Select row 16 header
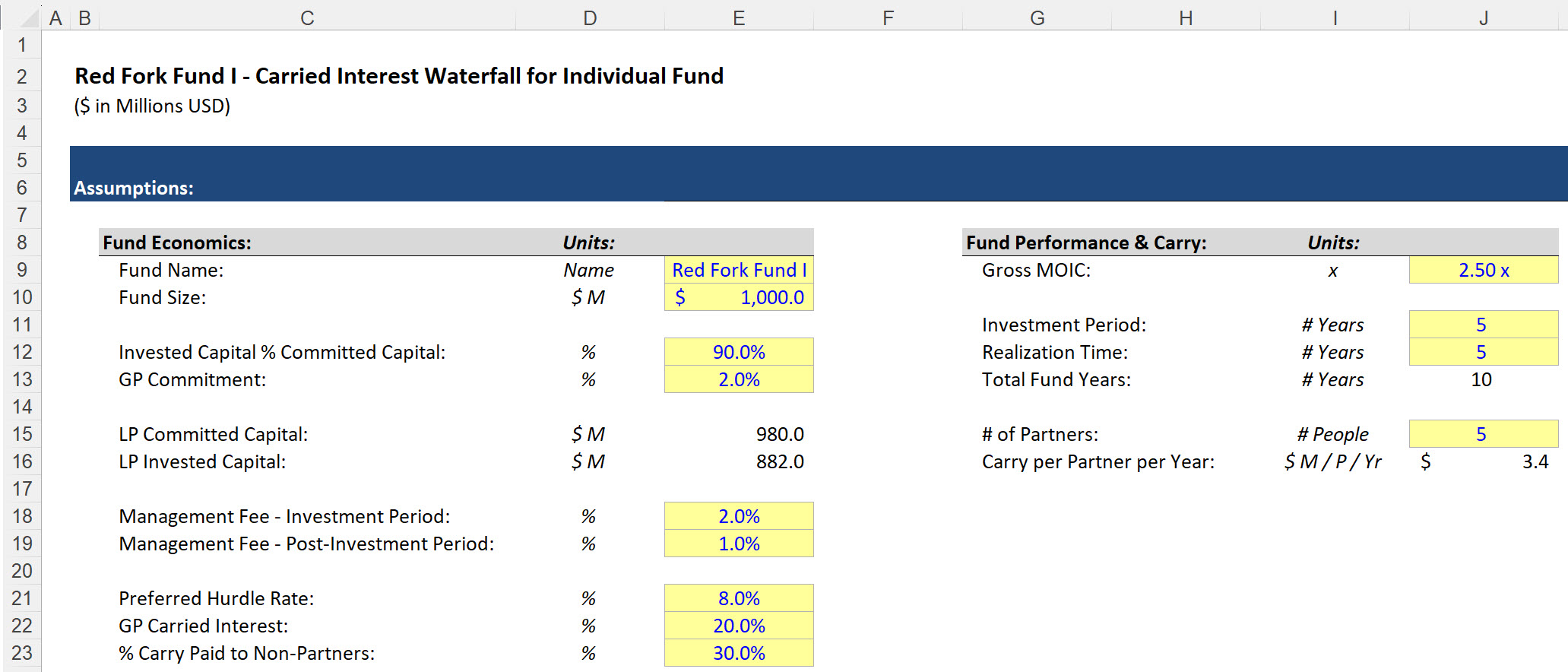The width and height of the screenshot is (1568, 672). pyautogui.click(x=21, y=461)
